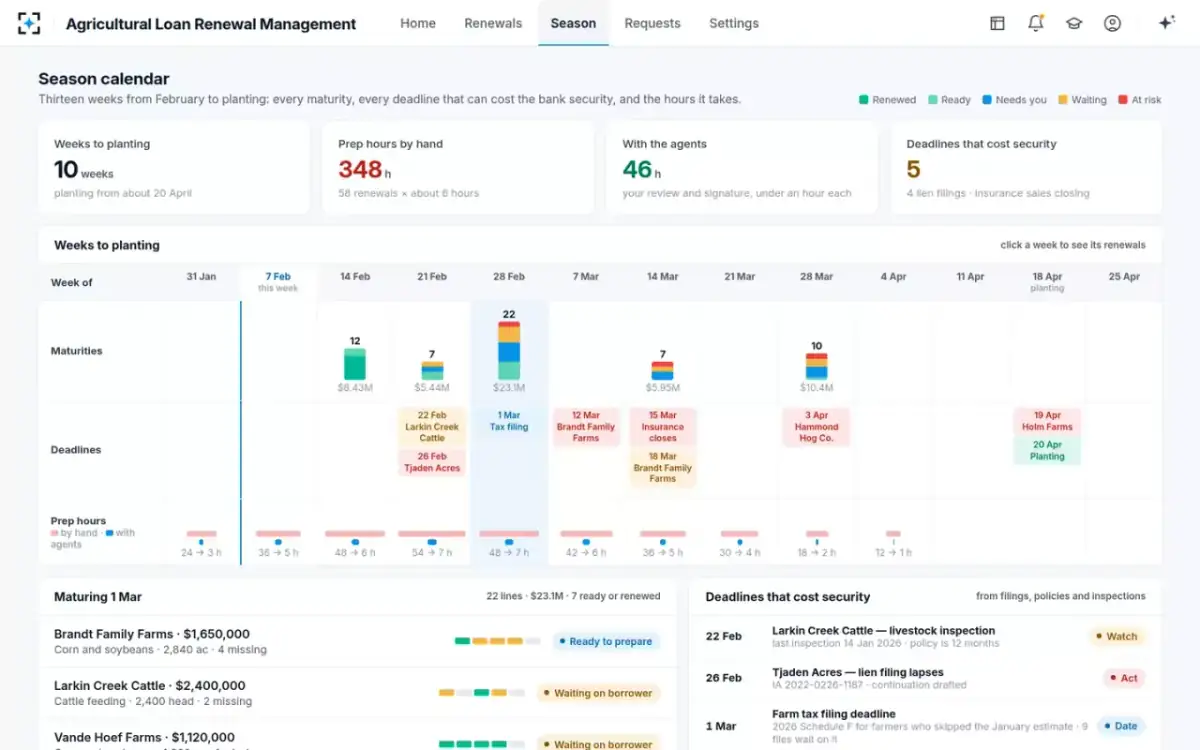Open the 18 Mar Brandt Family Farms chip
1200x750 pixels.
pyautogui.click(x=663, y=468)
